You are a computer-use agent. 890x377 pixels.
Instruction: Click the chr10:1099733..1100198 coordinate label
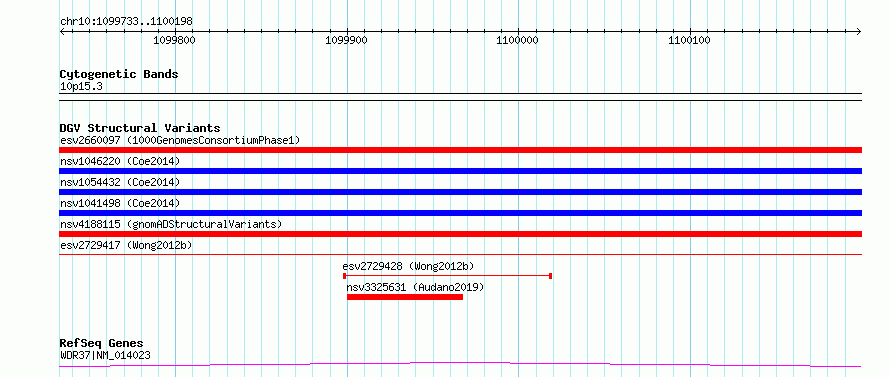126,22
